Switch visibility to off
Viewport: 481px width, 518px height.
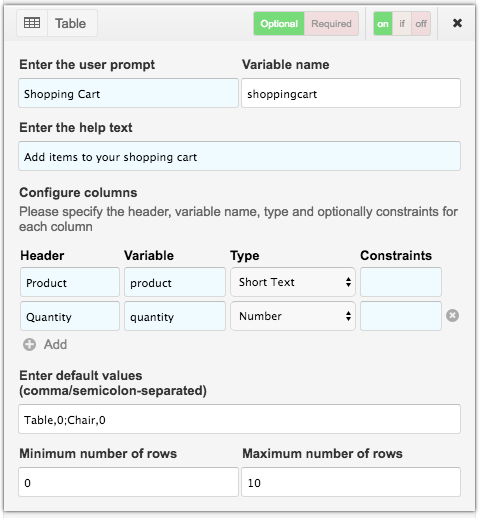coord(421,24)
